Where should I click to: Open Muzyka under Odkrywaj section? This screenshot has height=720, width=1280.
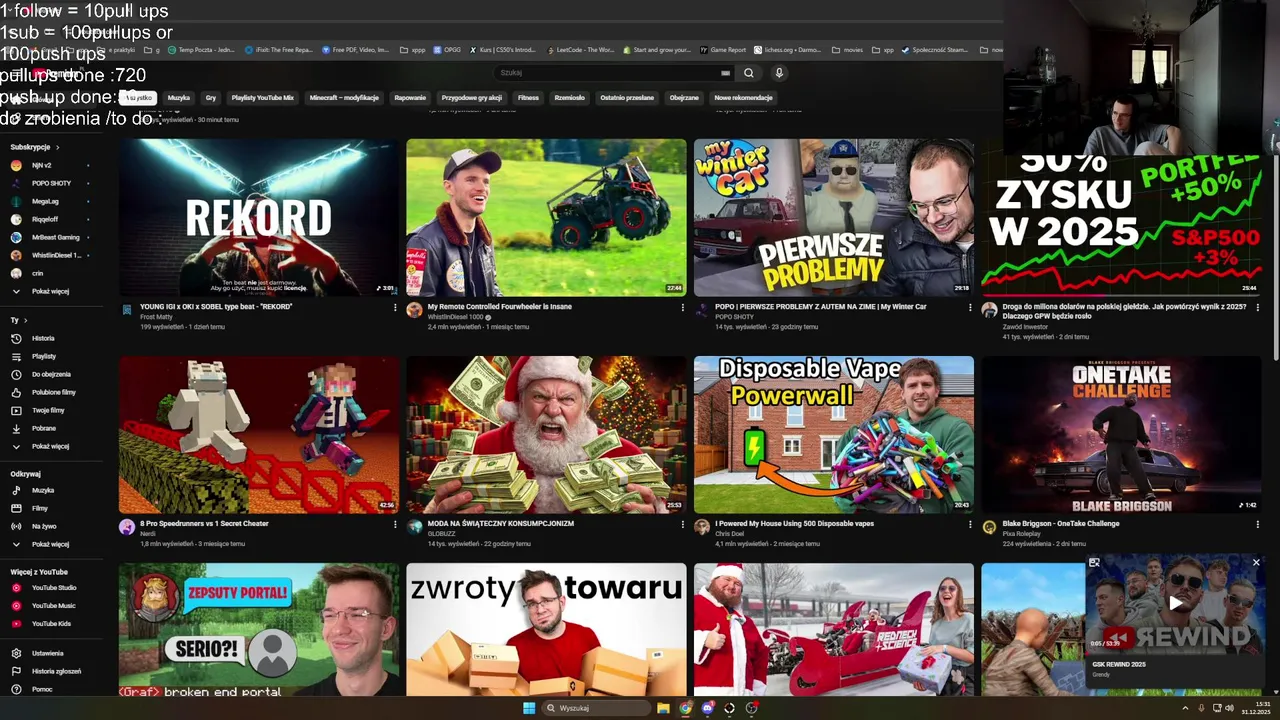coord(43,490)
